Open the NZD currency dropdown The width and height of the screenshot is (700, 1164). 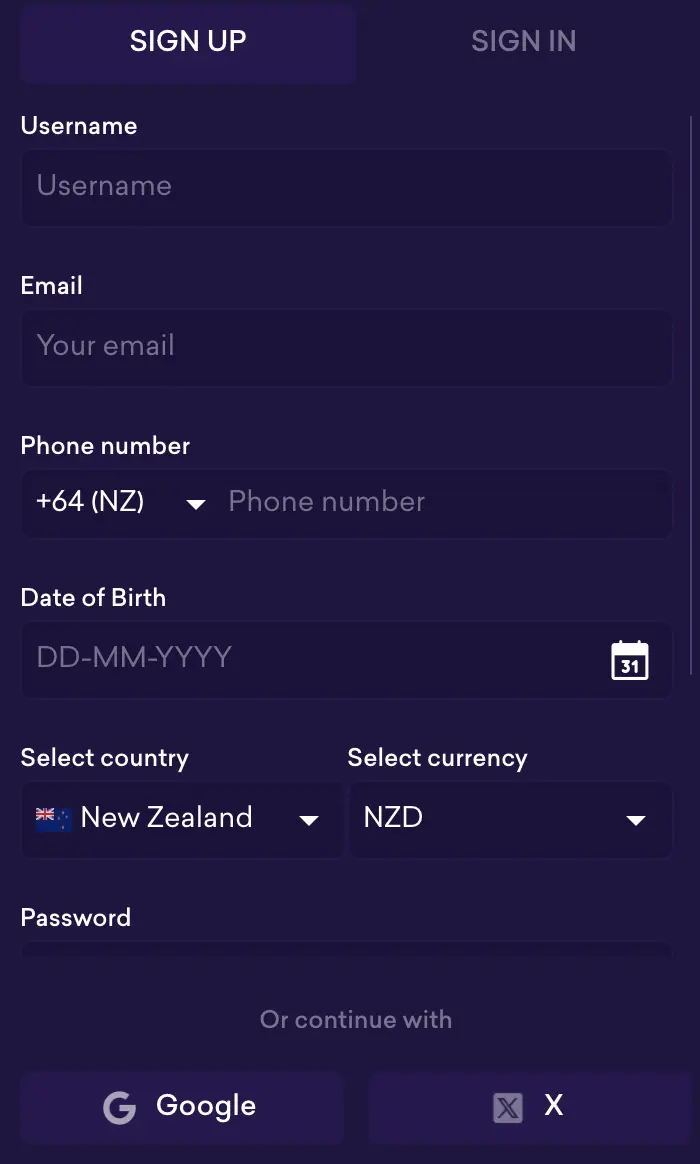pos(510,819)
